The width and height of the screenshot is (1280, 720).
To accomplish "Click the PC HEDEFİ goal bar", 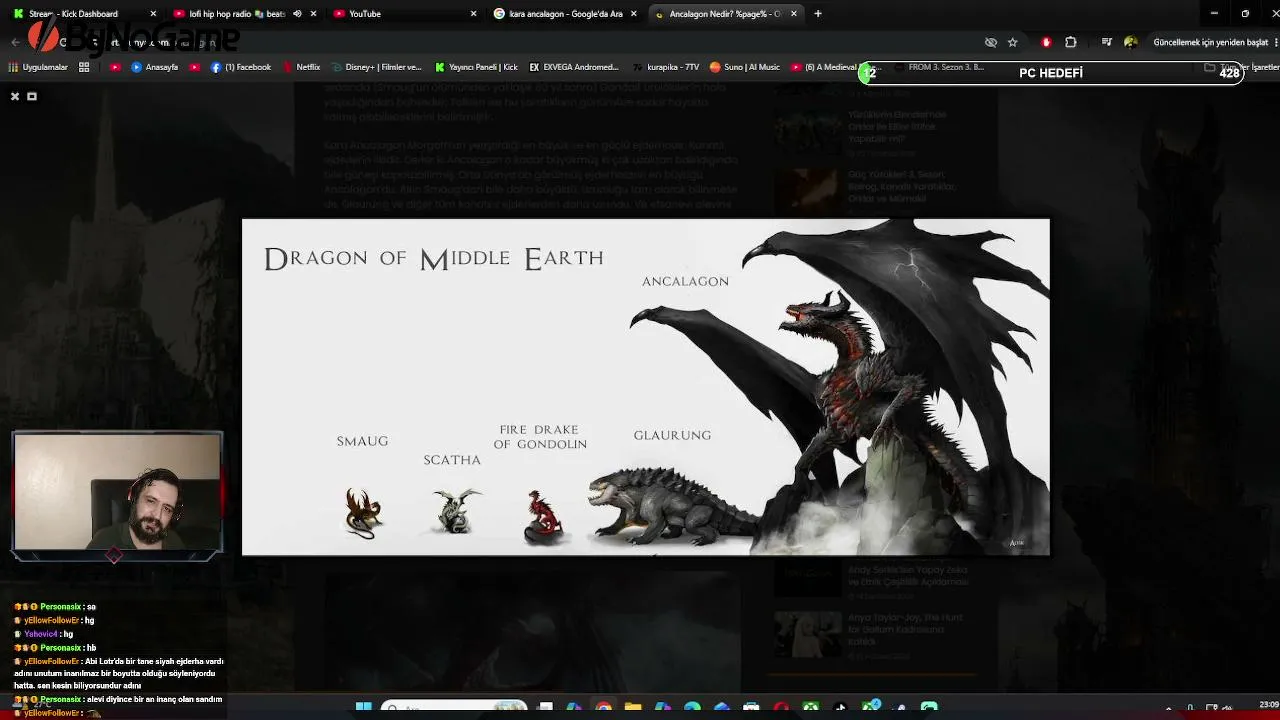I will click(x=1051, y=73).
